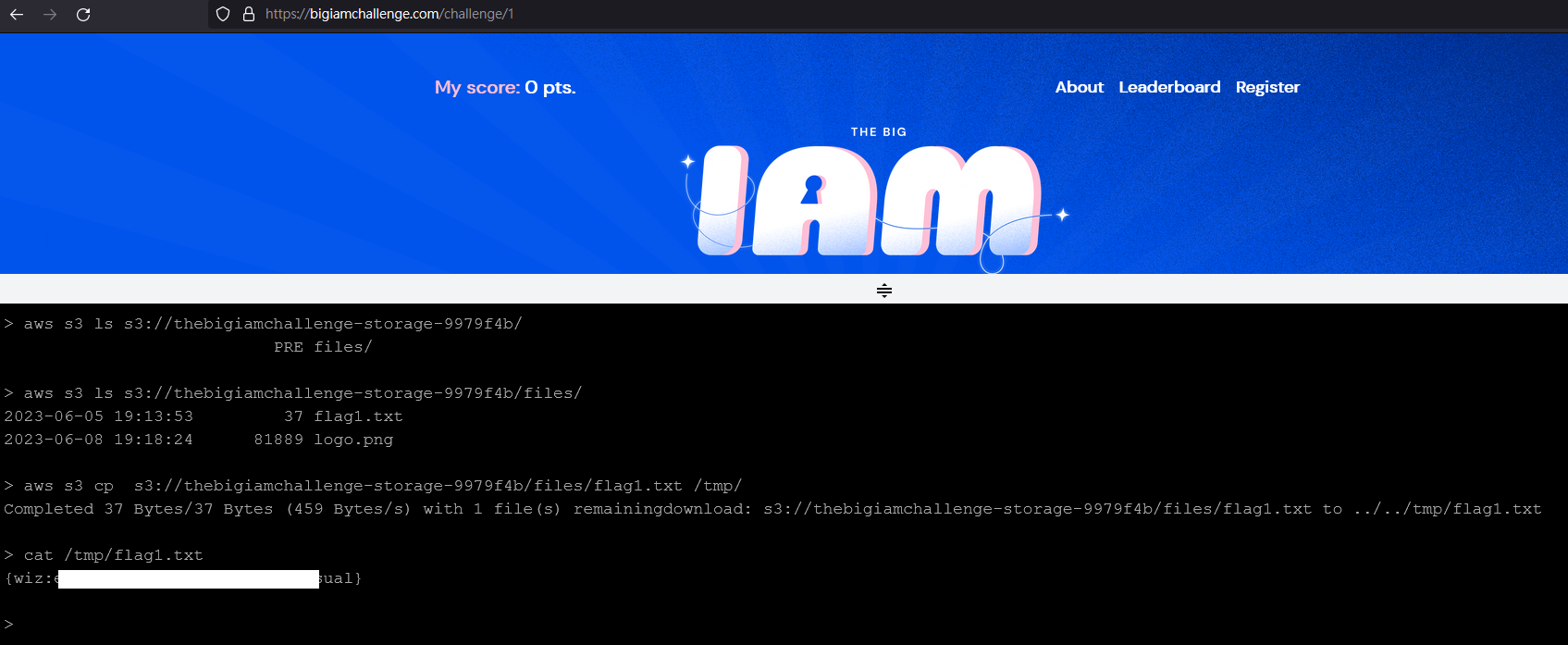
Task: Click the browser back arrow
Action: [17, 14]
